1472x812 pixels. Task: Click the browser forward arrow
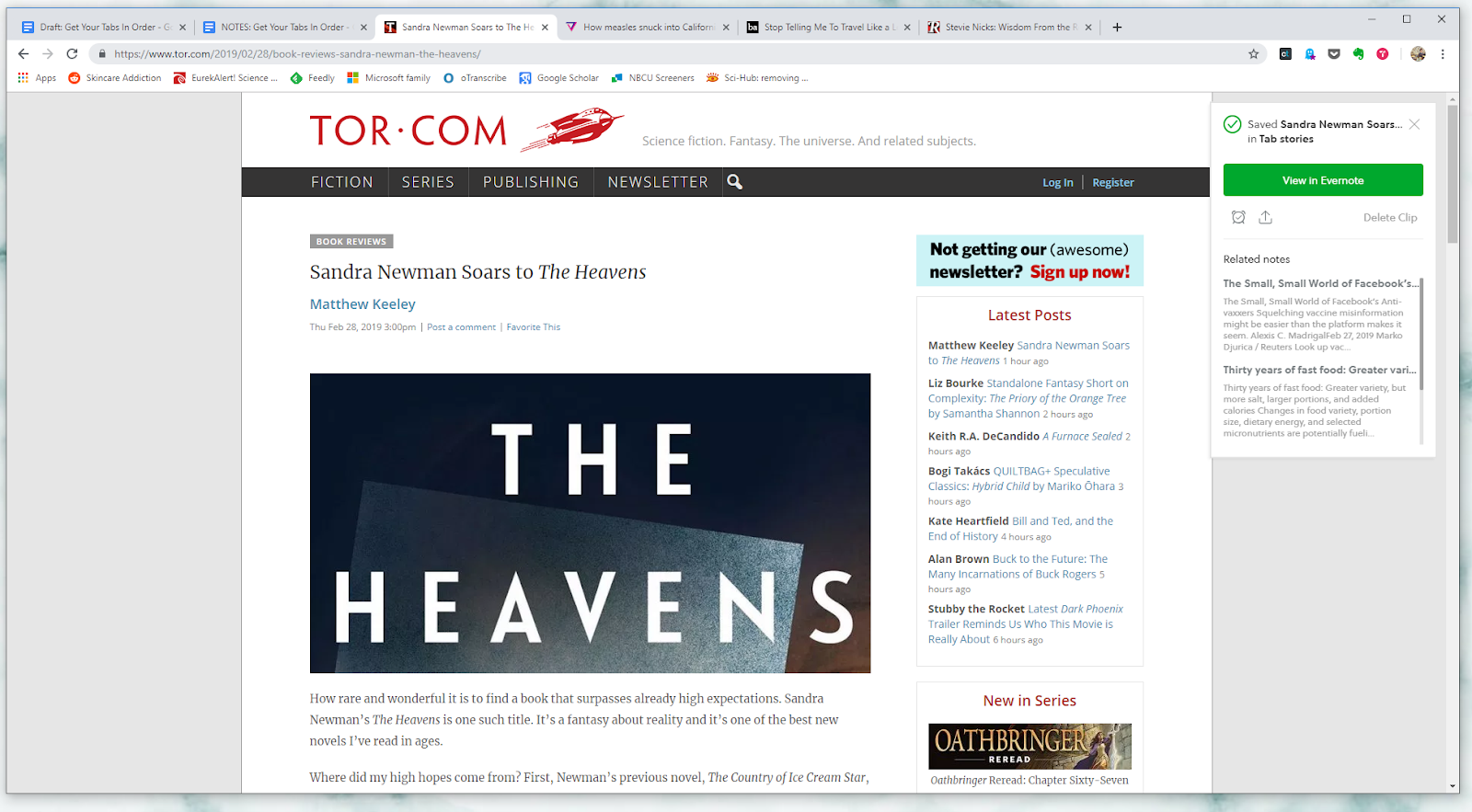point(48,54)
